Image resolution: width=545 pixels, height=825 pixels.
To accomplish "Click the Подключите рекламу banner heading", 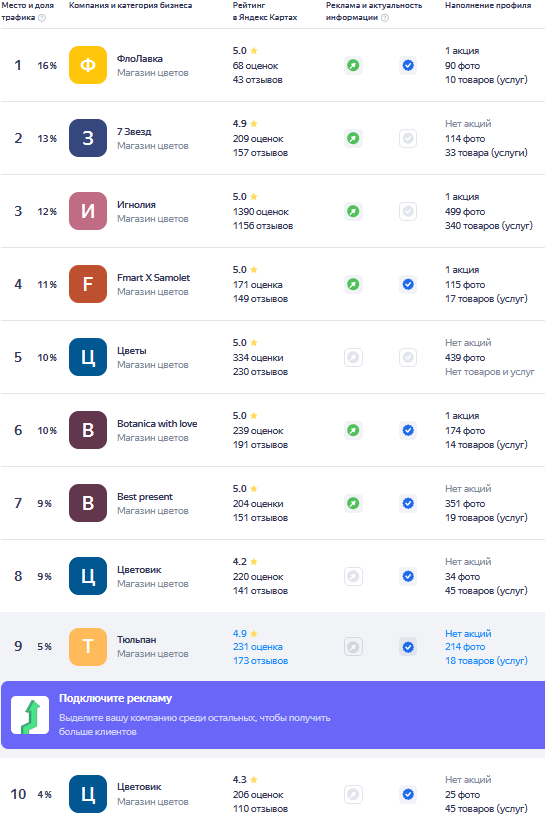I will pos(115,698).
